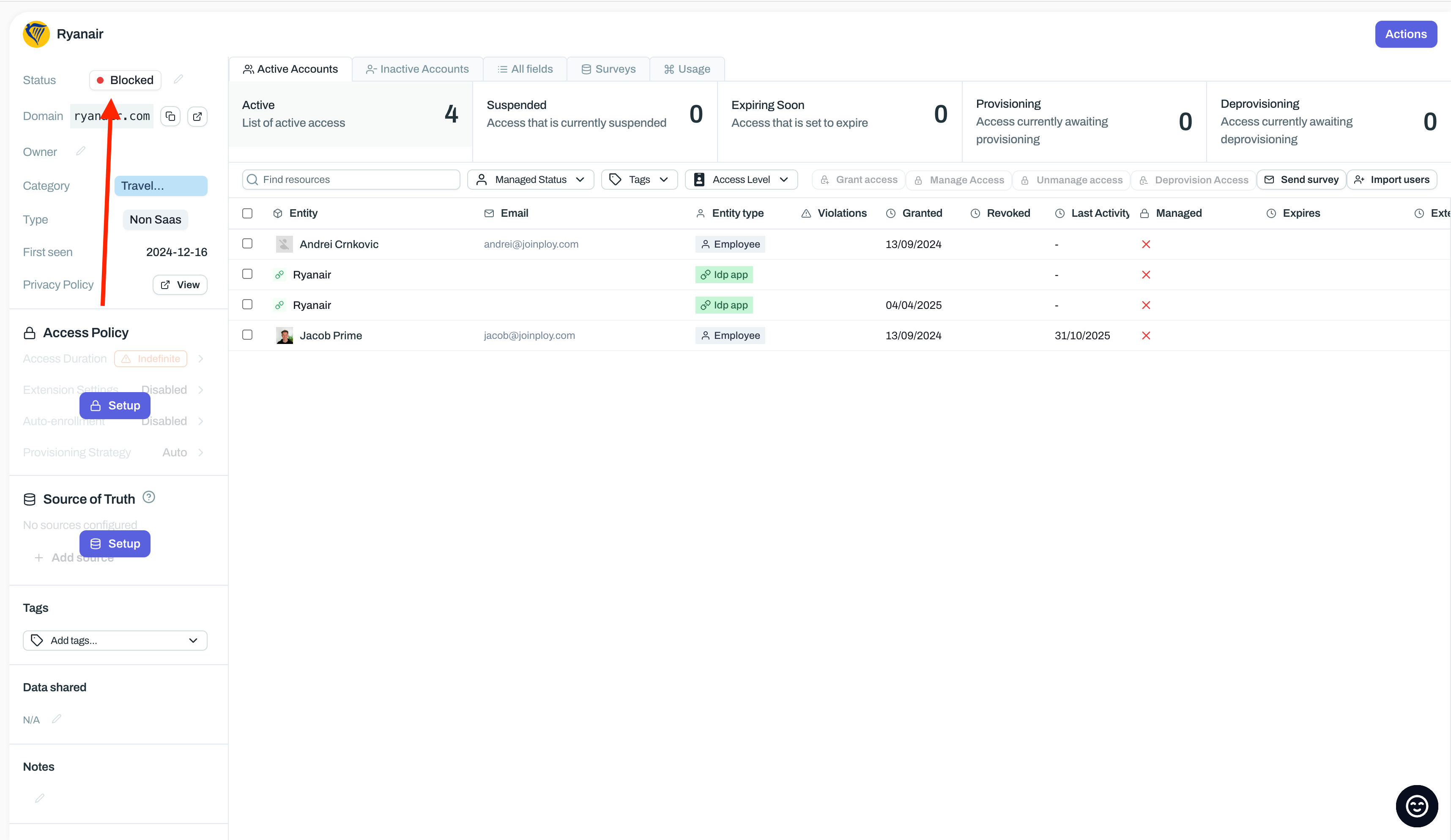The width and height of the screenshot is (1451, 840).
Task: Switch to the Surveys tab
Action: pos(608,69)
